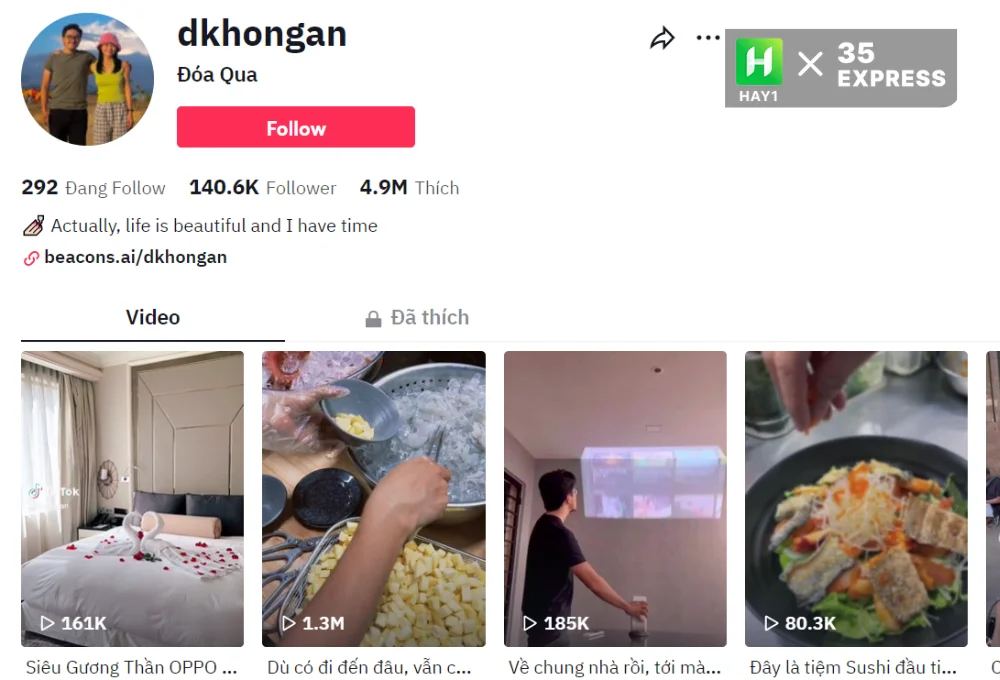The image size is (1000, 680).
Task: Follow the dkhongan account
Action: (296, 127)
